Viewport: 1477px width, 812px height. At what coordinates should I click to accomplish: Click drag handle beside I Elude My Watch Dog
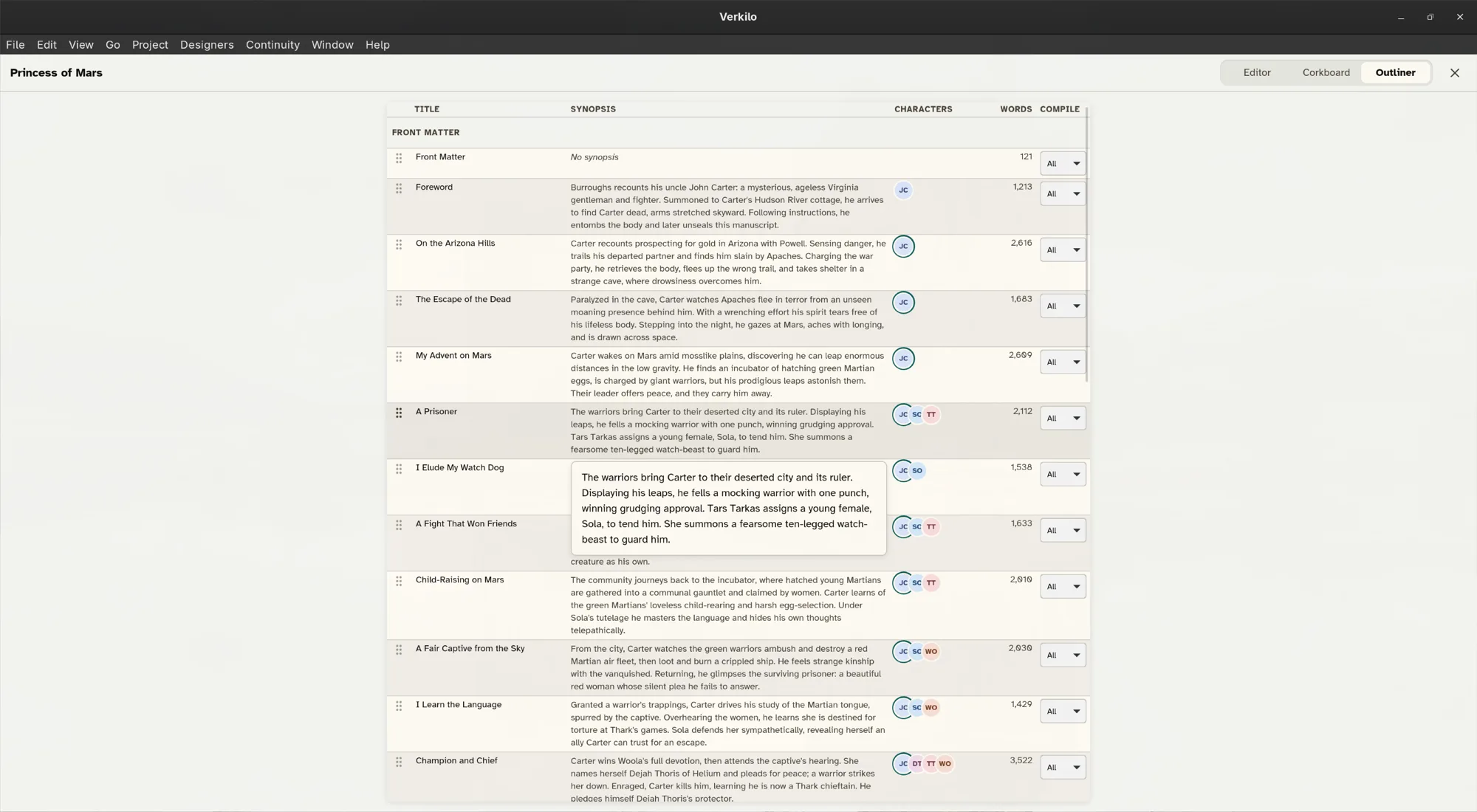pos(399,469)
